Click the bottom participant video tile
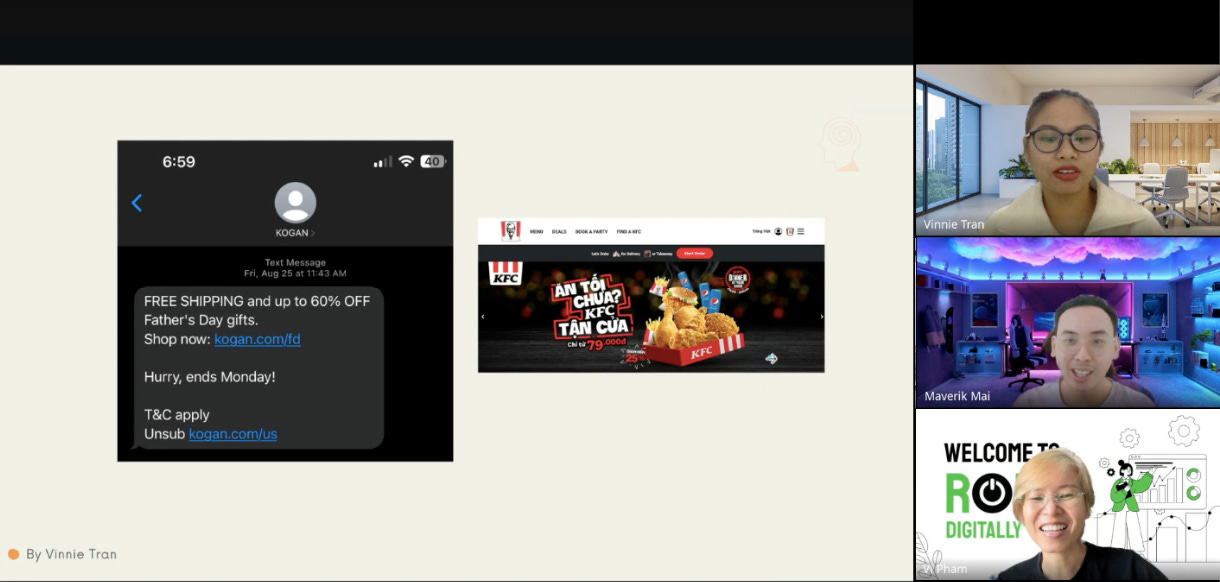Image resolution: width=1220 pixels, height=582 pixels. (x=1067, y=494)
